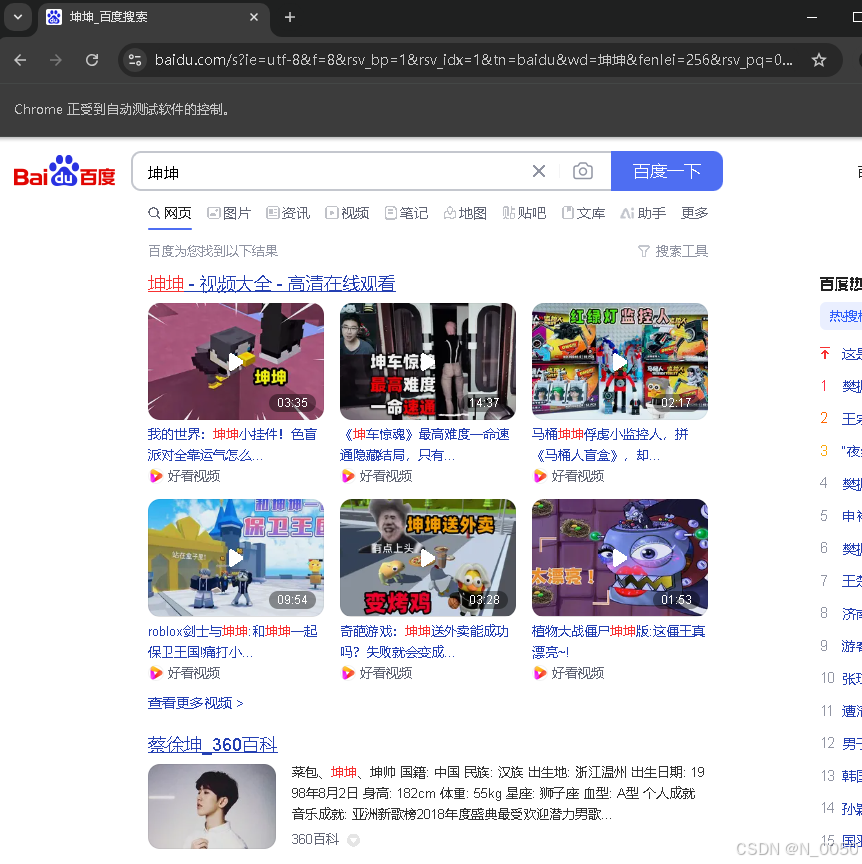This screenshot has height=864, width=862.
Task: Open the 马桶坤坤俘虏小监控人 video title
Action: 611,445
